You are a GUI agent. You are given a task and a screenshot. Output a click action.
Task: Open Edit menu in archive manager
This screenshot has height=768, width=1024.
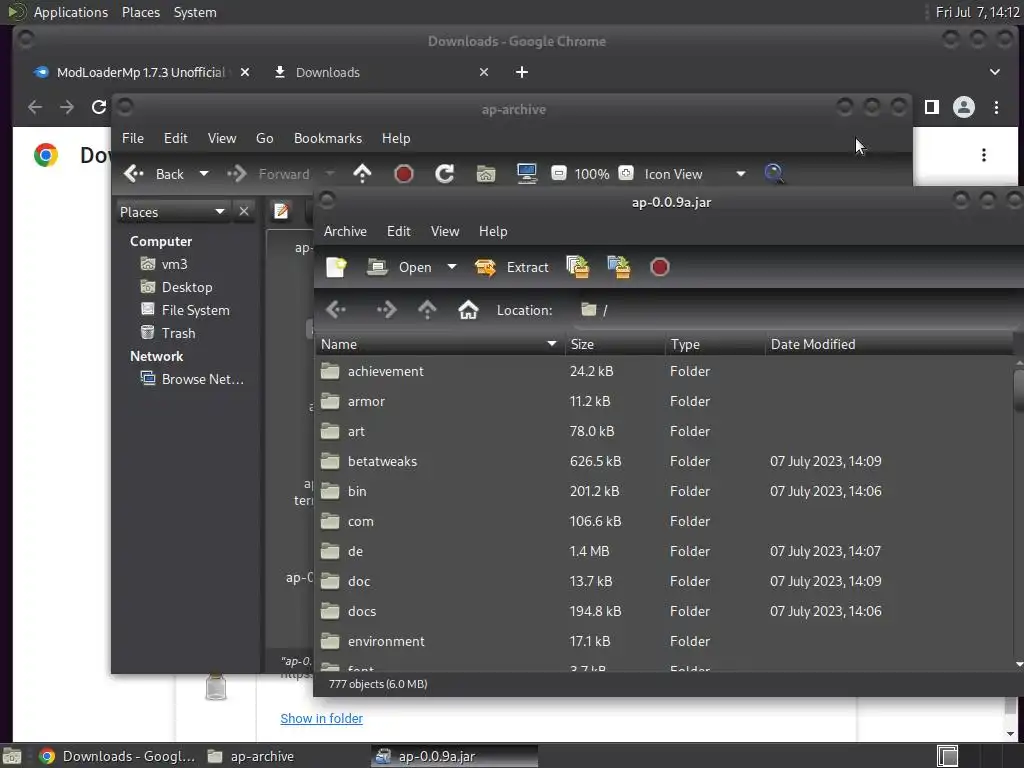[x=398, y=231]
